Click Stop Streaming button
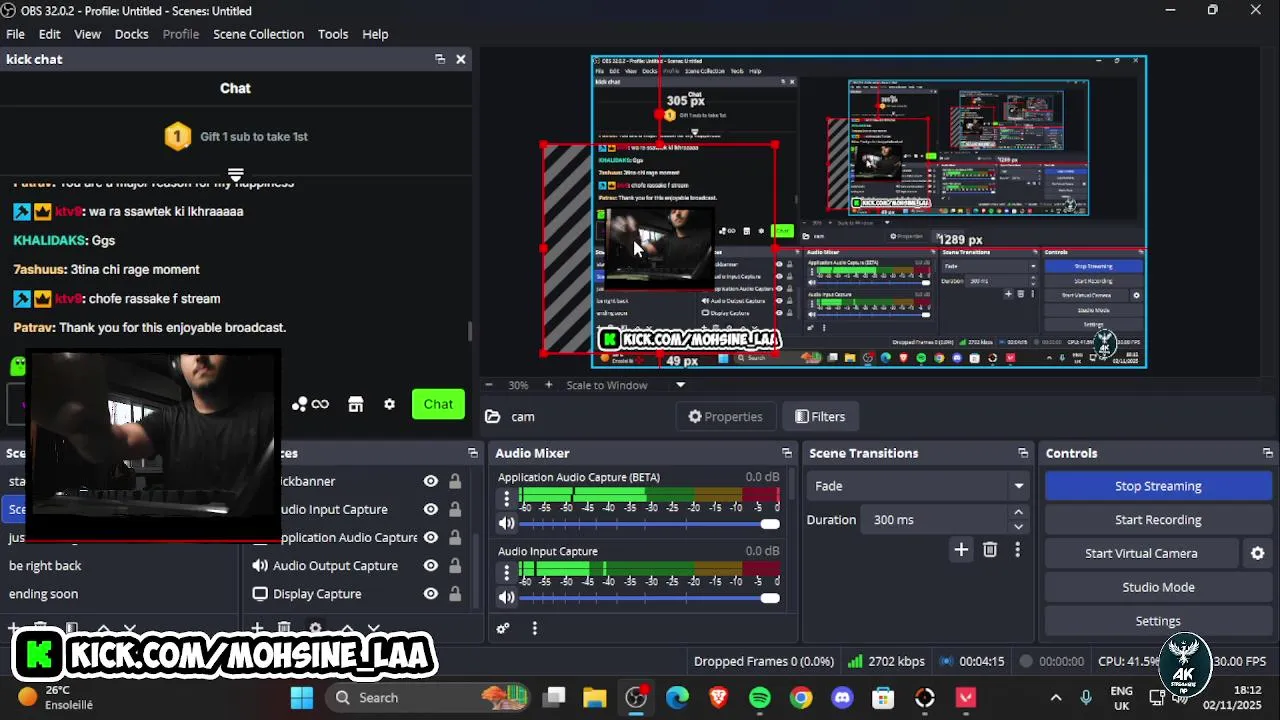This screenshot has height=720, width=1280. pos(1158,486)
